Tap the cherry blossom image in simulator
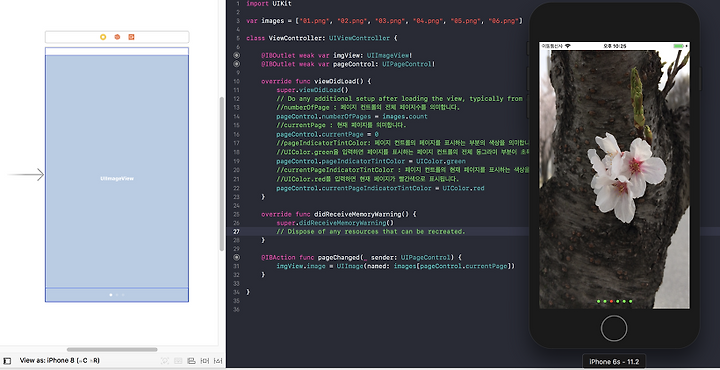The image size is (720, 370). point(614,179)
